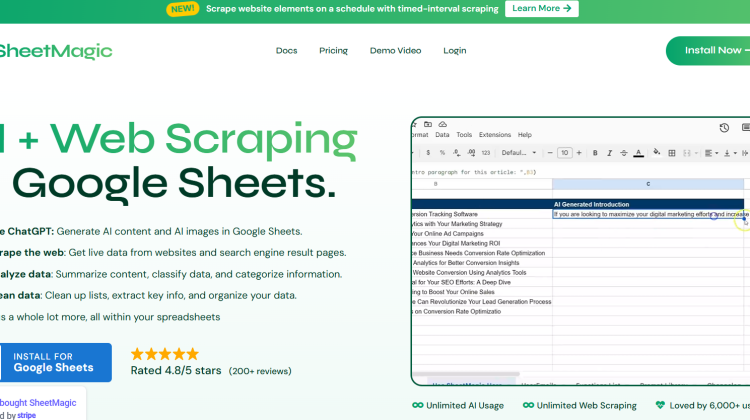
Task: Click the 'bought SheetMagic' notification text
Action: pyautogui.click(x=38, y=403)
